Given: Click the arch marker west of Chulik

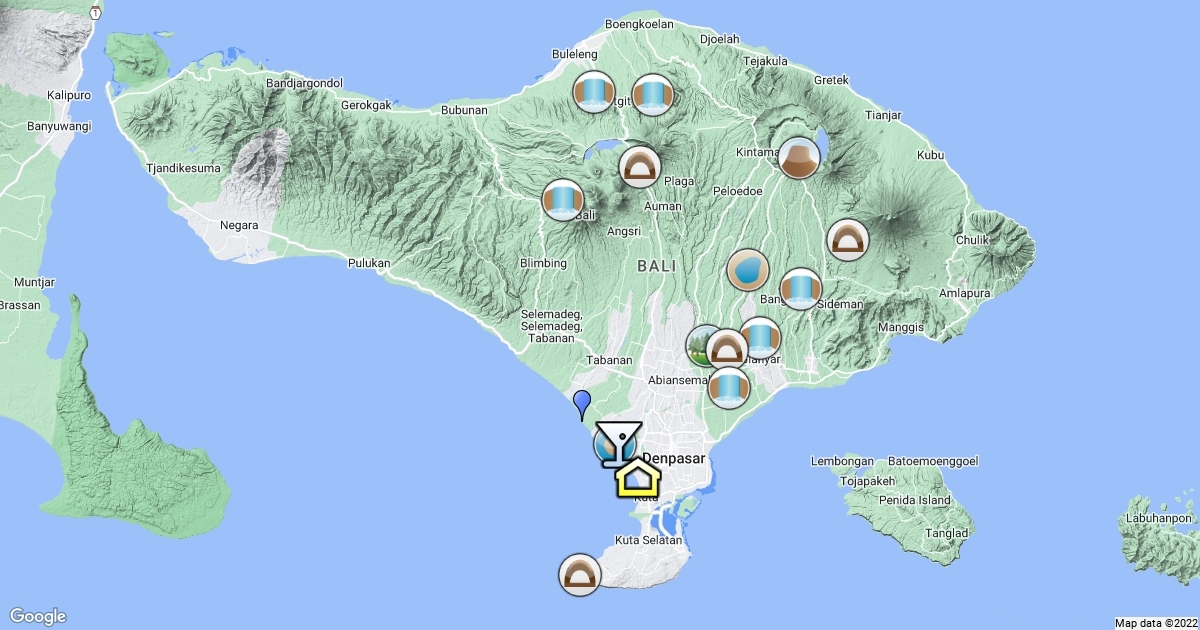Looking at the screenshot, I should [848, 240].
